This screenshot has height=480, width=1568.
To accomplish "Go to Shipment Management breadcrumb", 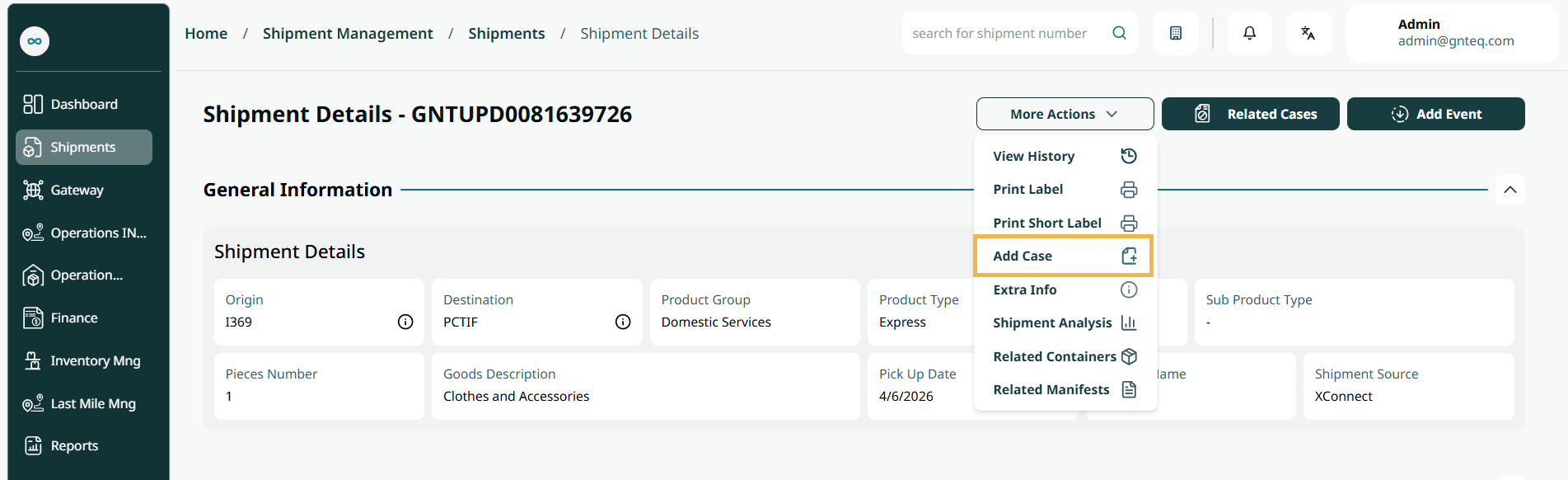I will click(348, 33).
